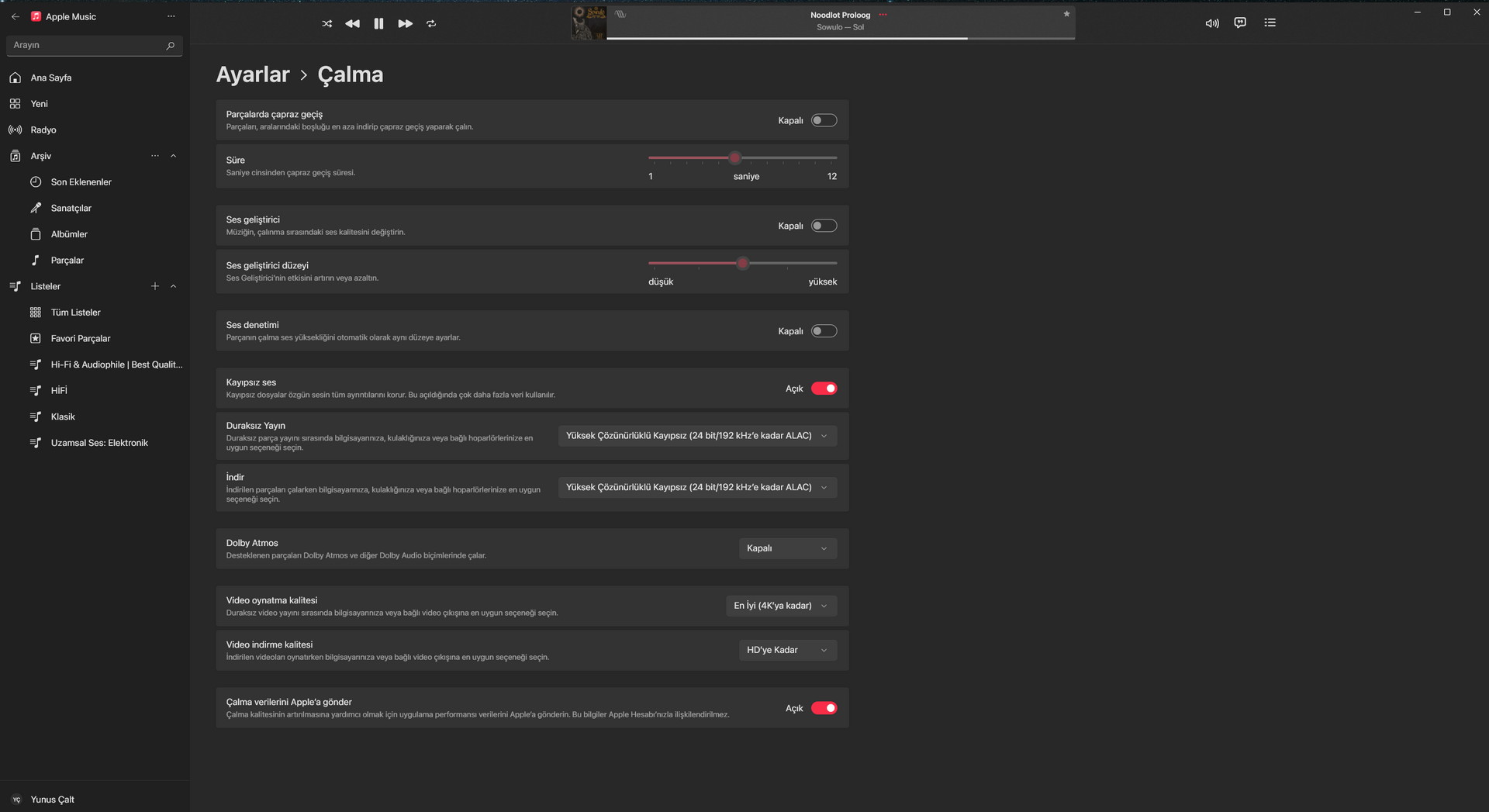The width and height of the screenshot is (1489, 812).
Task: Disable Çalma verilerini Apple'a gönder toggle
Action: [x=824, y=708]
